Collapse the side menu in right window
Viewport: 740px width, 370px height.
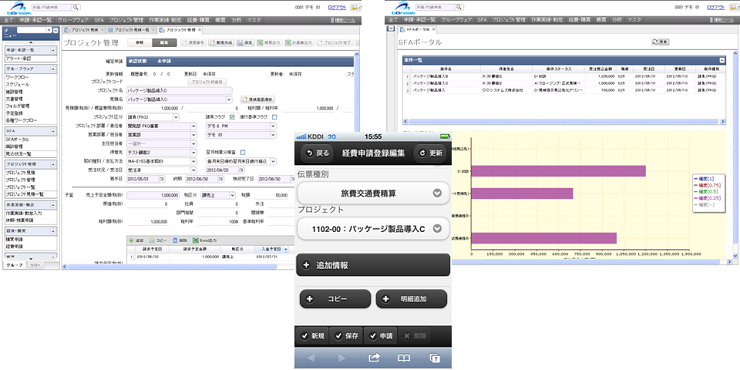(x=390, y=29)
